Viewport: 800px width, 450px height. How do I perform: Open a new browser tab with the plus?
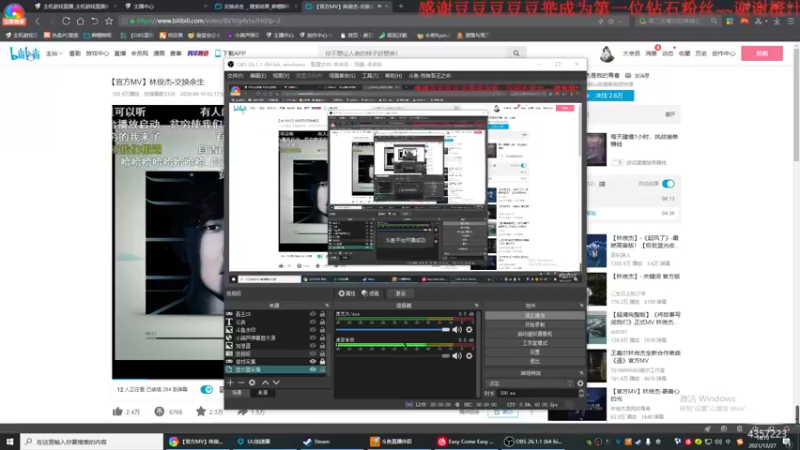[401, 6]
